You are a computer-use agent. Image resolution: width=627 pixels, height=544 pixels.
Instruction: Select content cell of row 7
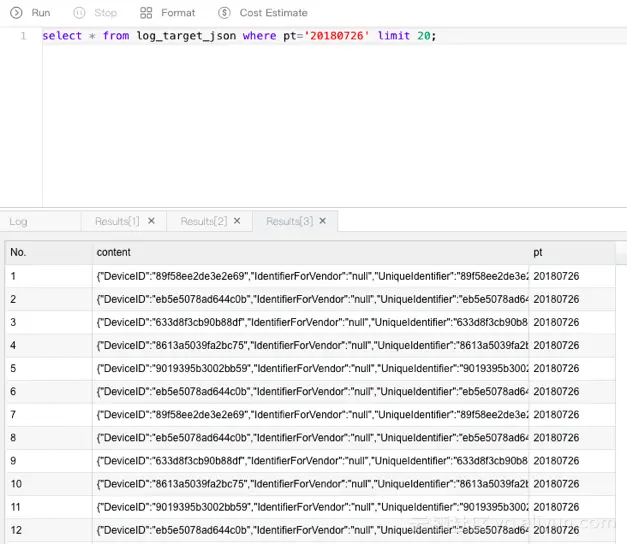point(310,415)
